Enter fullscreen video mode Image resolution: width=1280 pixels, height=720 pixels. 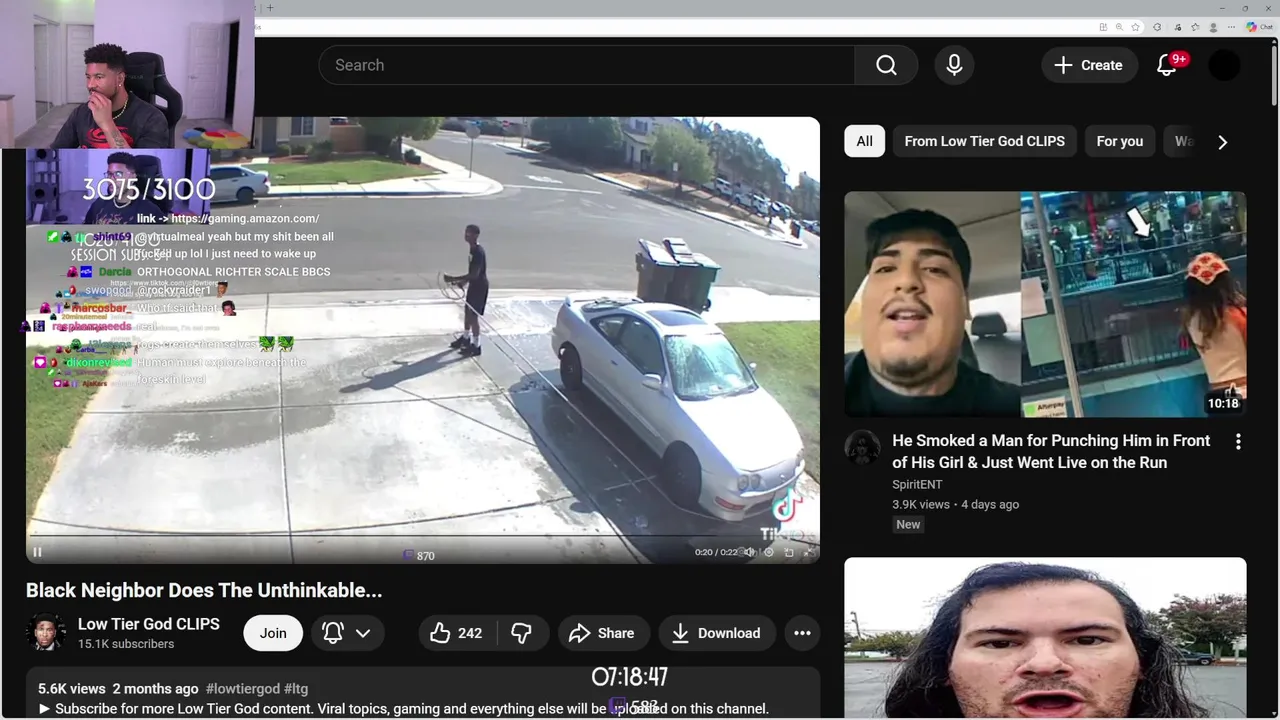click(x=810, y=552)
